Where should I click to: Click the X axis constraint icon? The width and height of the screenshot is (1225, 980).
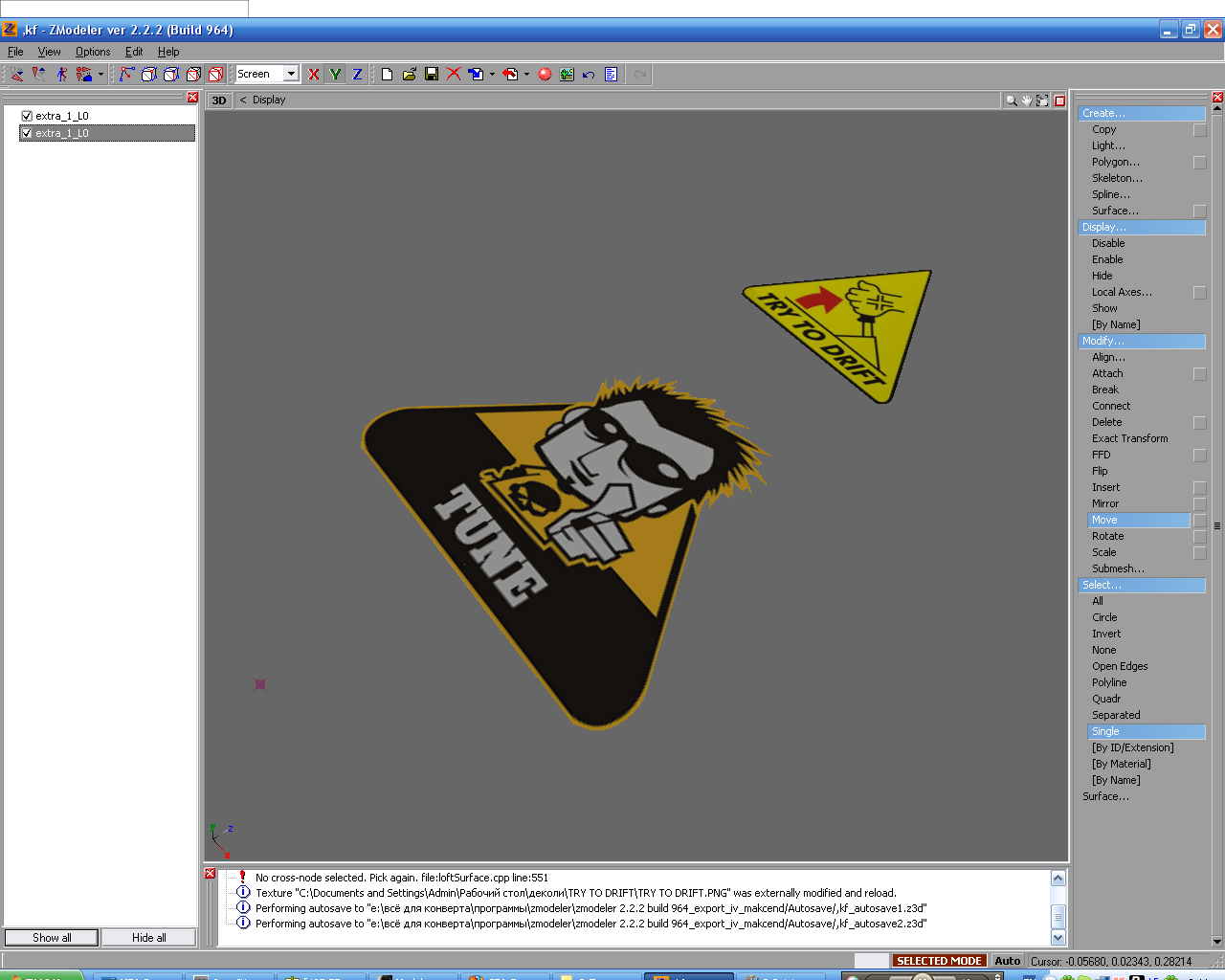click(313, 75)
